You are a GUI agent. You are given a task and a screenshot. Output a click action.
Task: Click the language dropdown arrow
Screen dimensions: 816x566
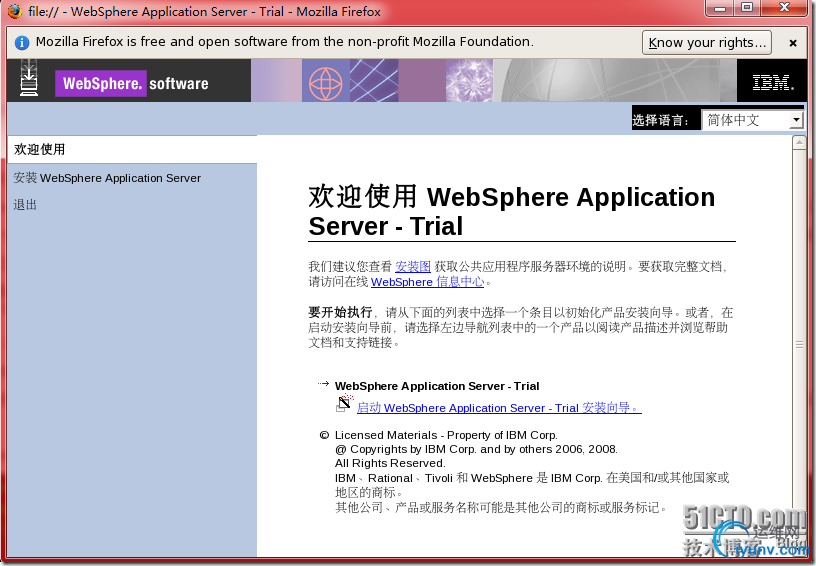point(796,120)
